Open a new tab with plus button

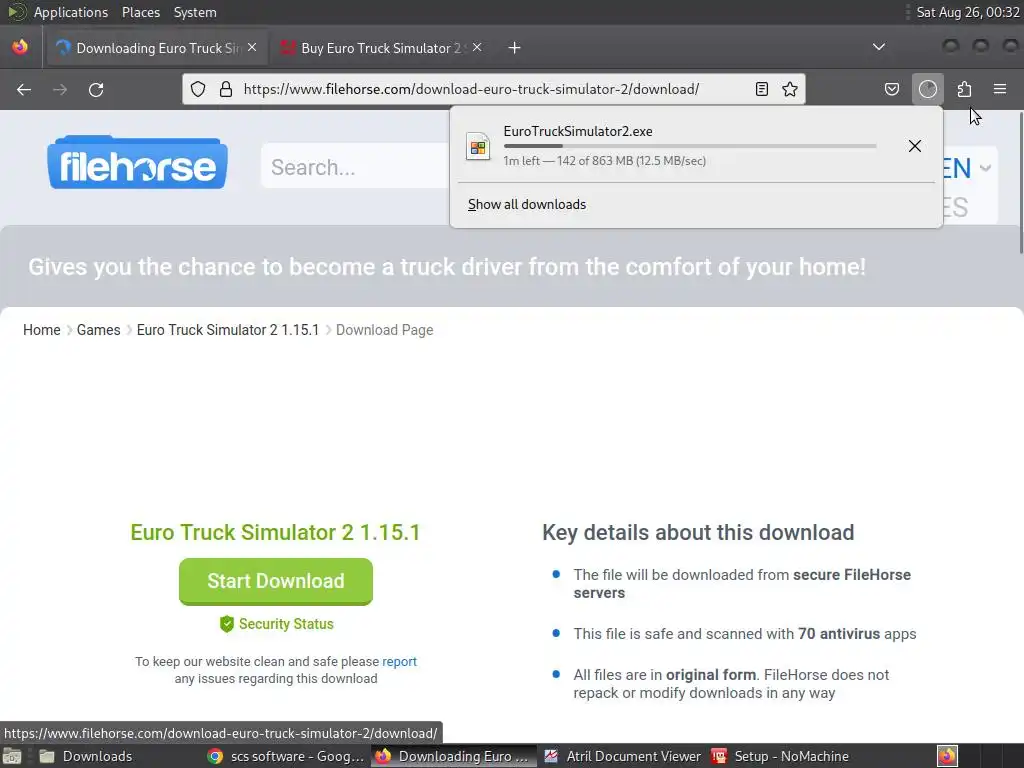pos(515,48)
